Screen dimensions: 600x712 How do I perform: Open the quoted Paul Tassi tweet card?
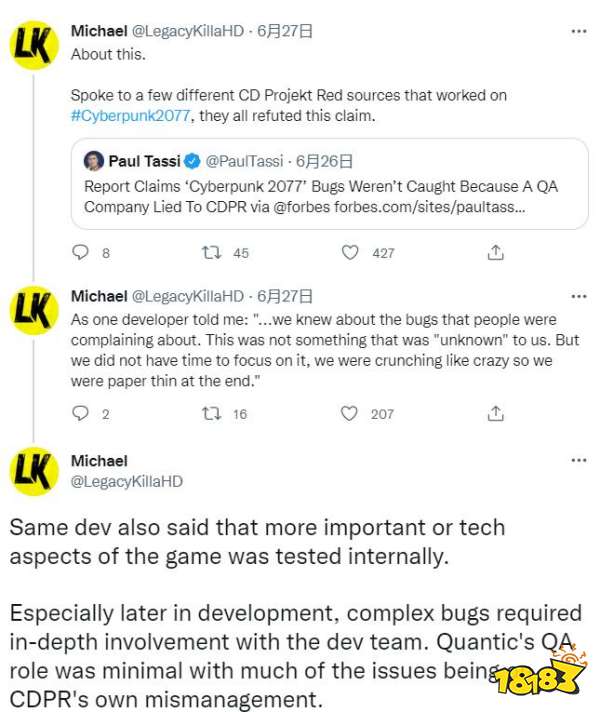(x=330, y=184)
